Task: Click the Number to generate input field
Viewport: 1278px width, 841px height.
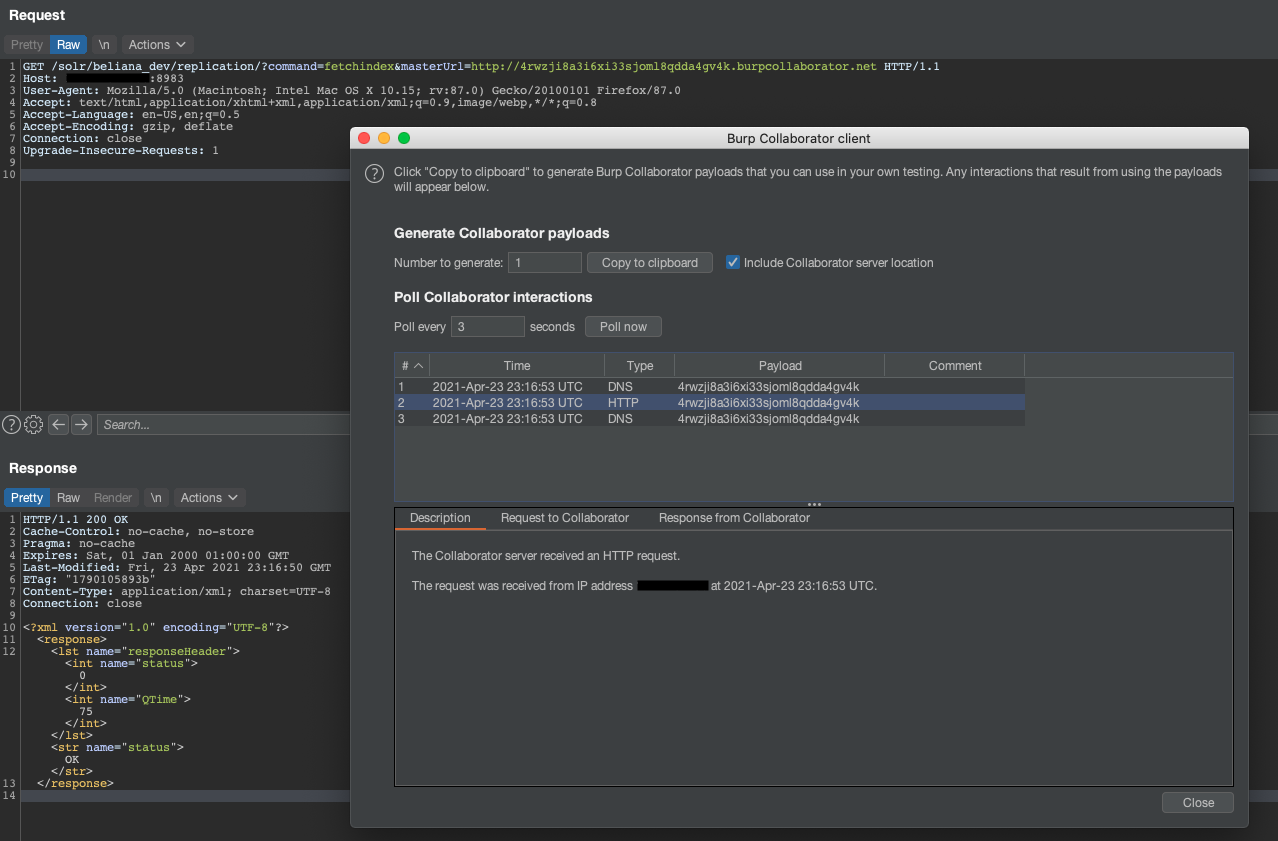Action: [545, 262]
